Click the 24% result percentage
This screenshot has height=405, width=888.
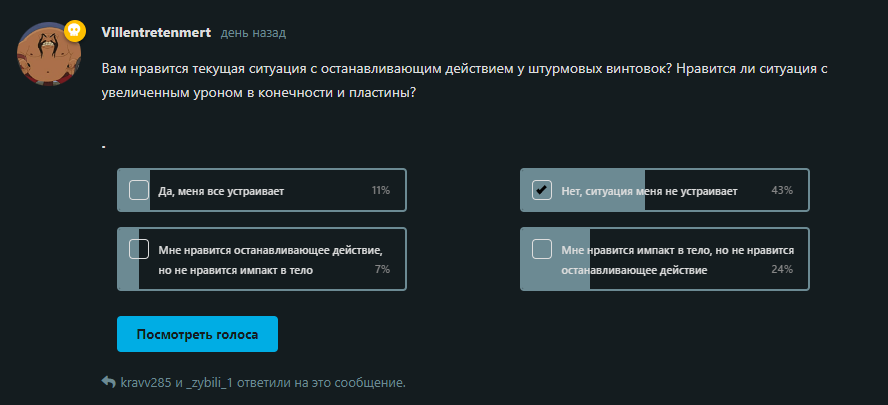pyautogui.click(x=782, y=270)
